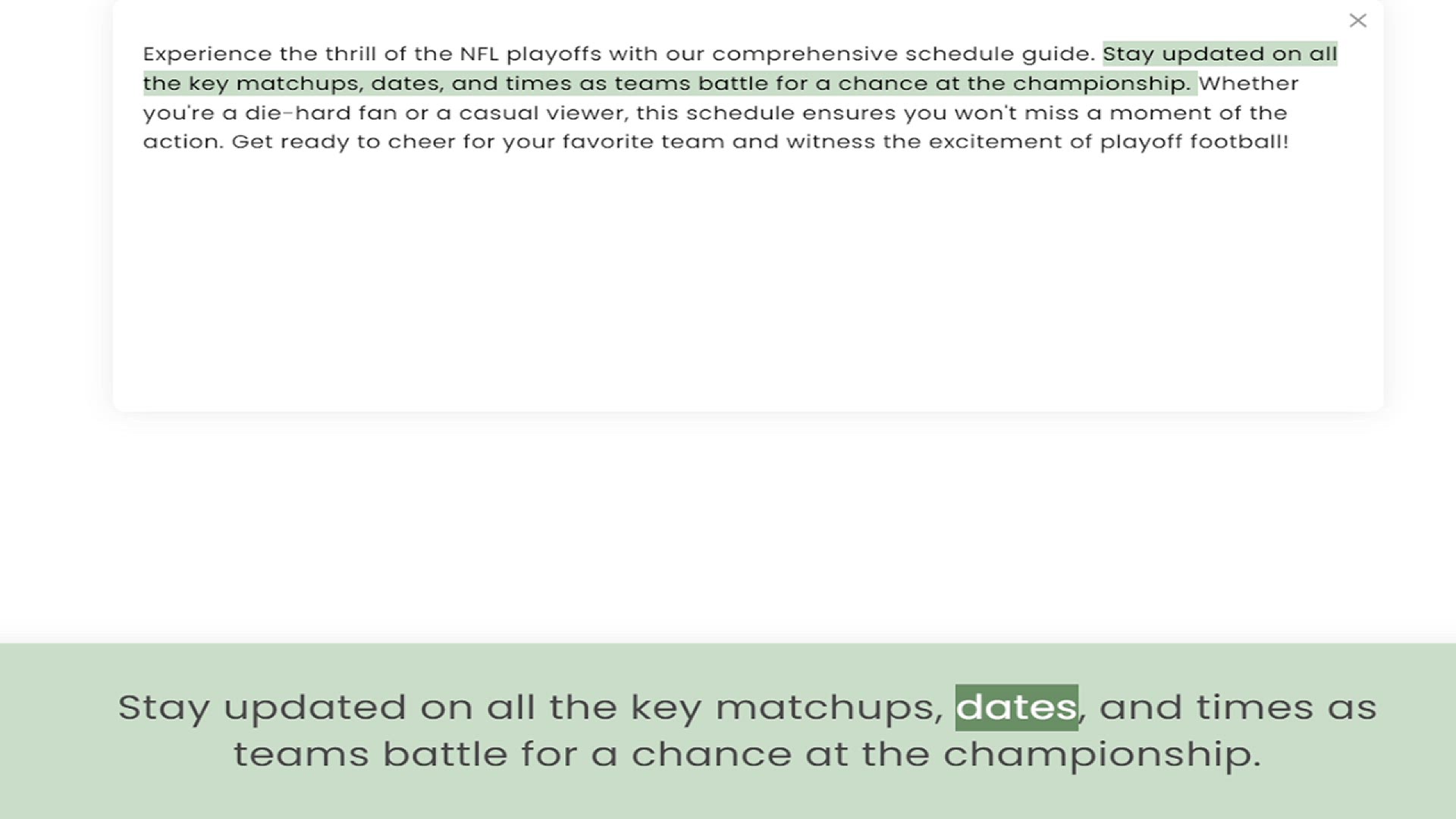1456x819 pixels.
Task: Click "comprehensive" in the paragraph's first line
Action: tap(805, 54)
